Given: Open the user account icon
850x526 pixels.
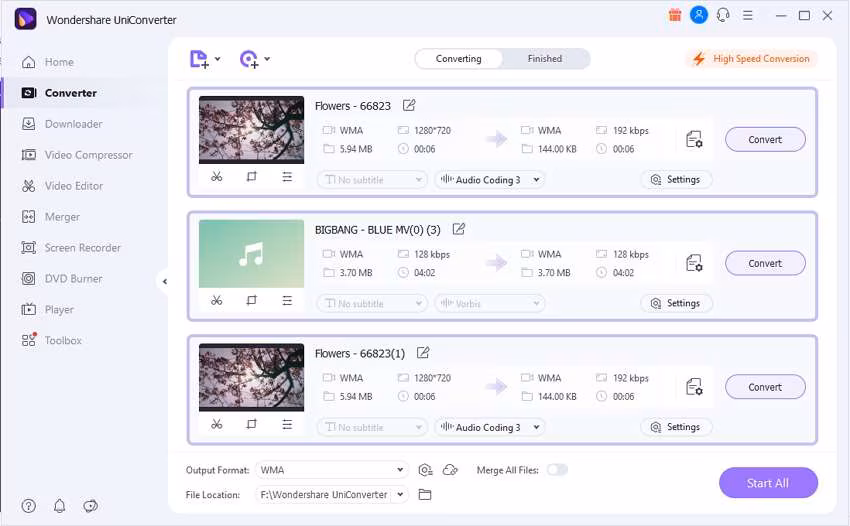Looking at the screenshot, I should (699, 15).
